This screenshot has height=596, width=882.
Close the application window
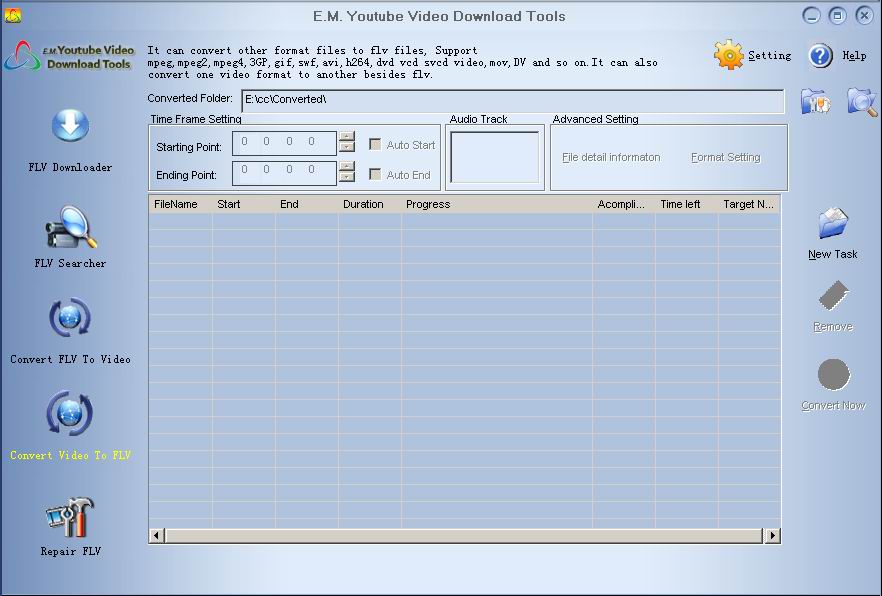864,16
